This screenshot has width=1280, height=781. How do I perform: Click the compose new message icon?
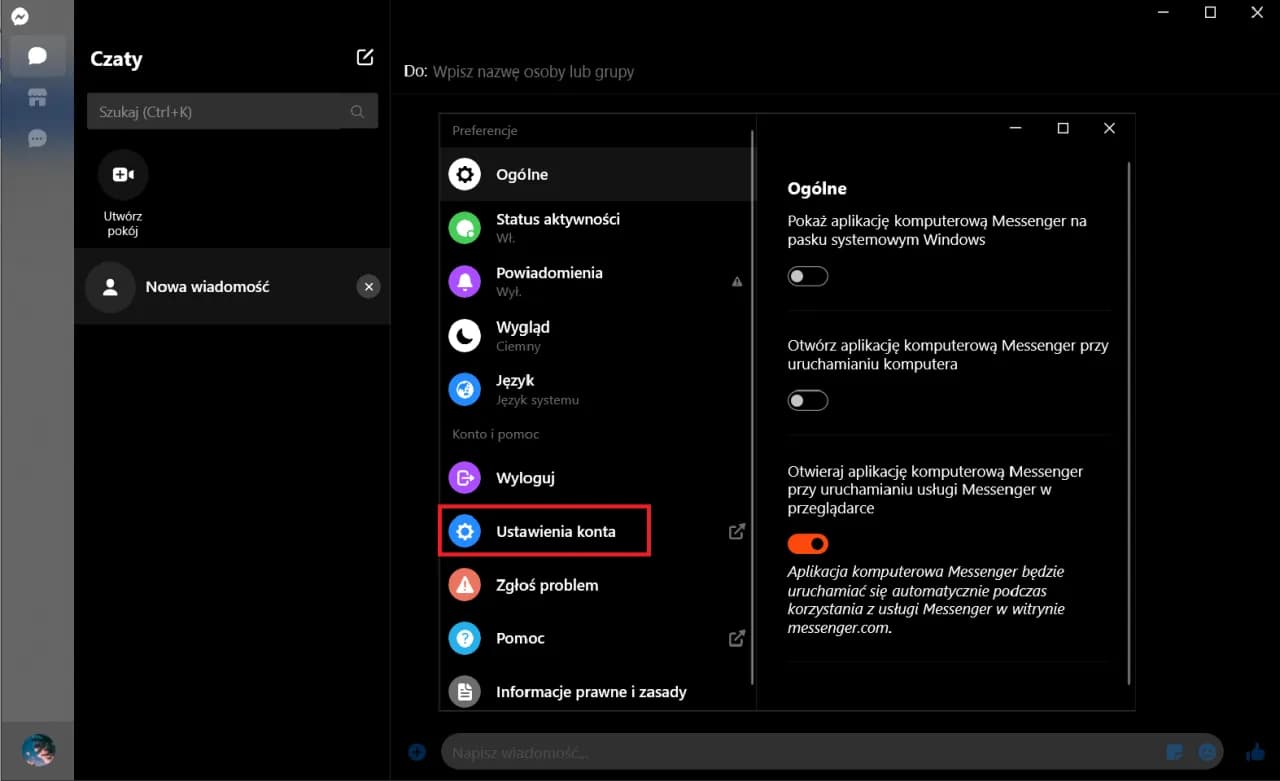(365, 58)
